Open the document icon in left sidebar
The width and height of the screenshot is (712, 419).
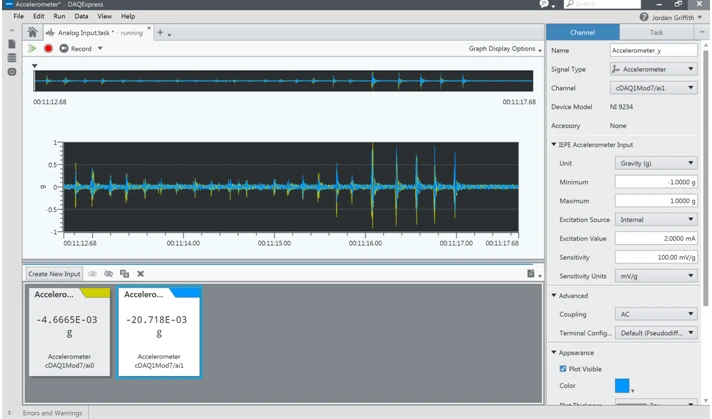(11, 44)
